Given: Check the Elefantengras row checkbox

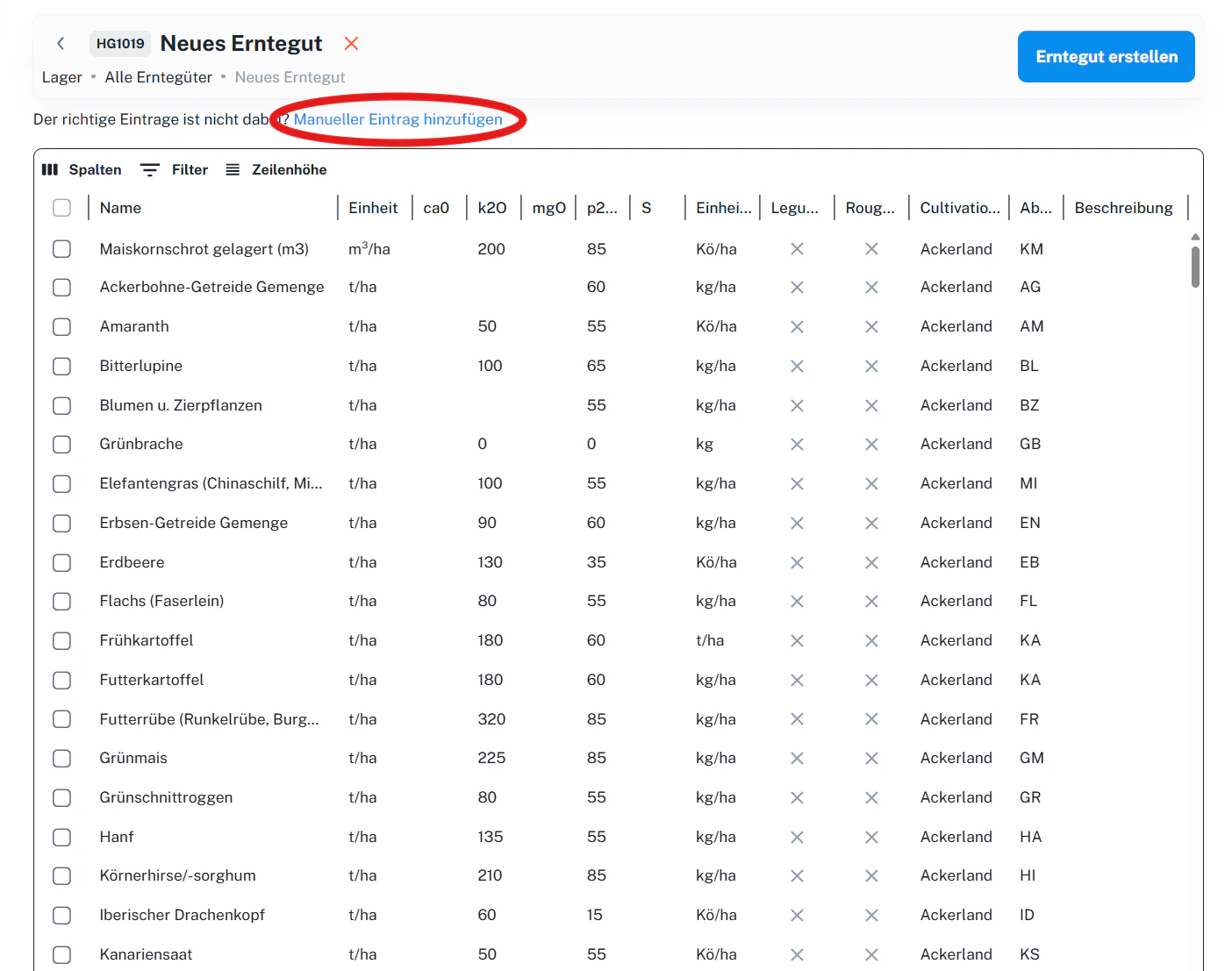Looking at the screenshot, I should coord(61,483).
